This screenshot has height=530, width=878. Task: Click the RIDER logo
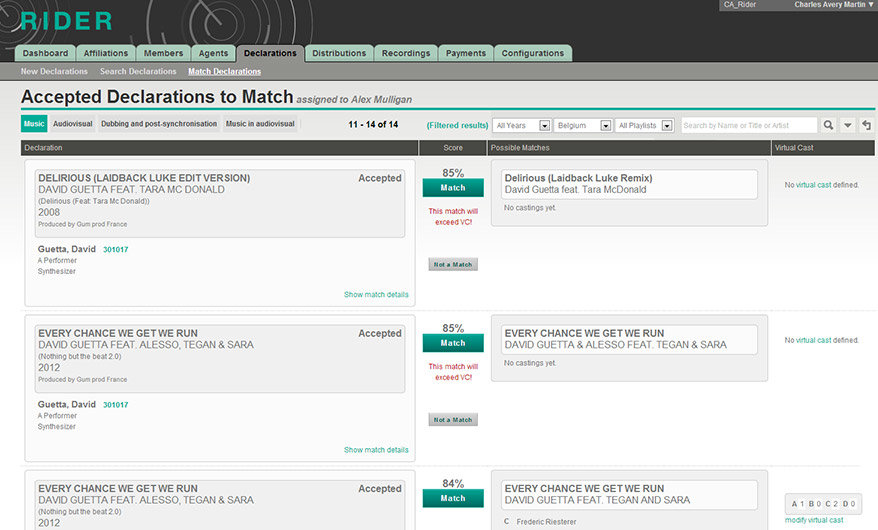click(66, 21)
